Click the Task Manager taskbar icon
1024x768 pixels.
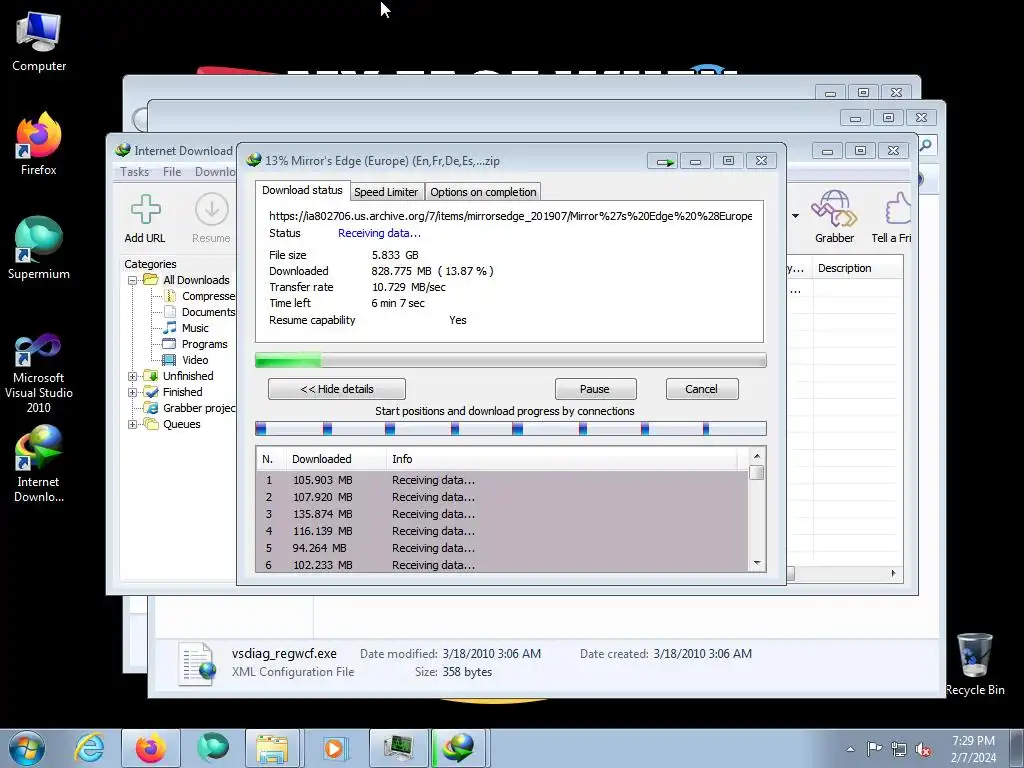pyautogui.click(x=398, y=748)
